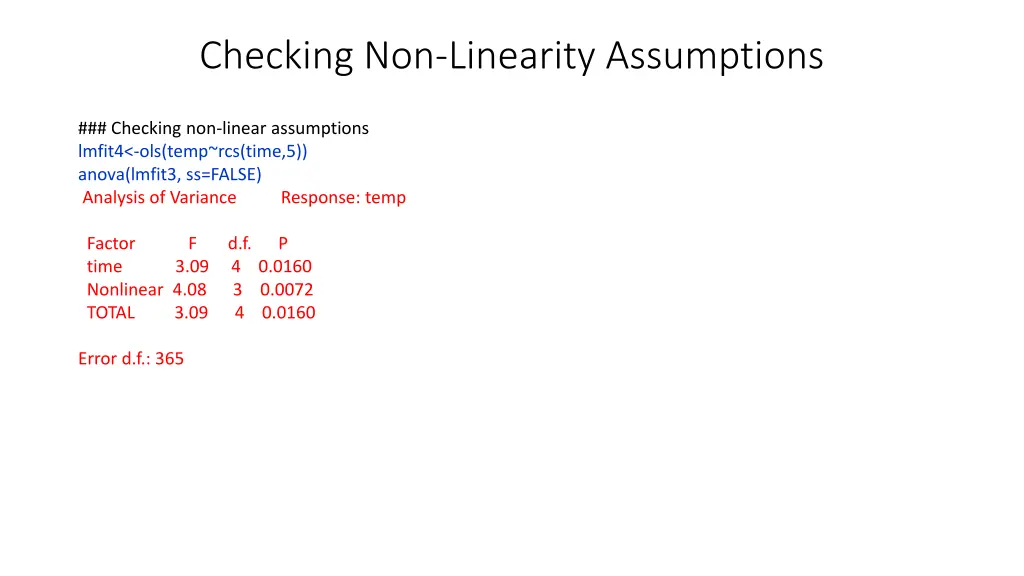This screenshot has height=576, width=1024.
Task: Click the slide title 'Checking Non-Linearity Assumptions'
Action: pyautogui.click(x=511, y=55)
